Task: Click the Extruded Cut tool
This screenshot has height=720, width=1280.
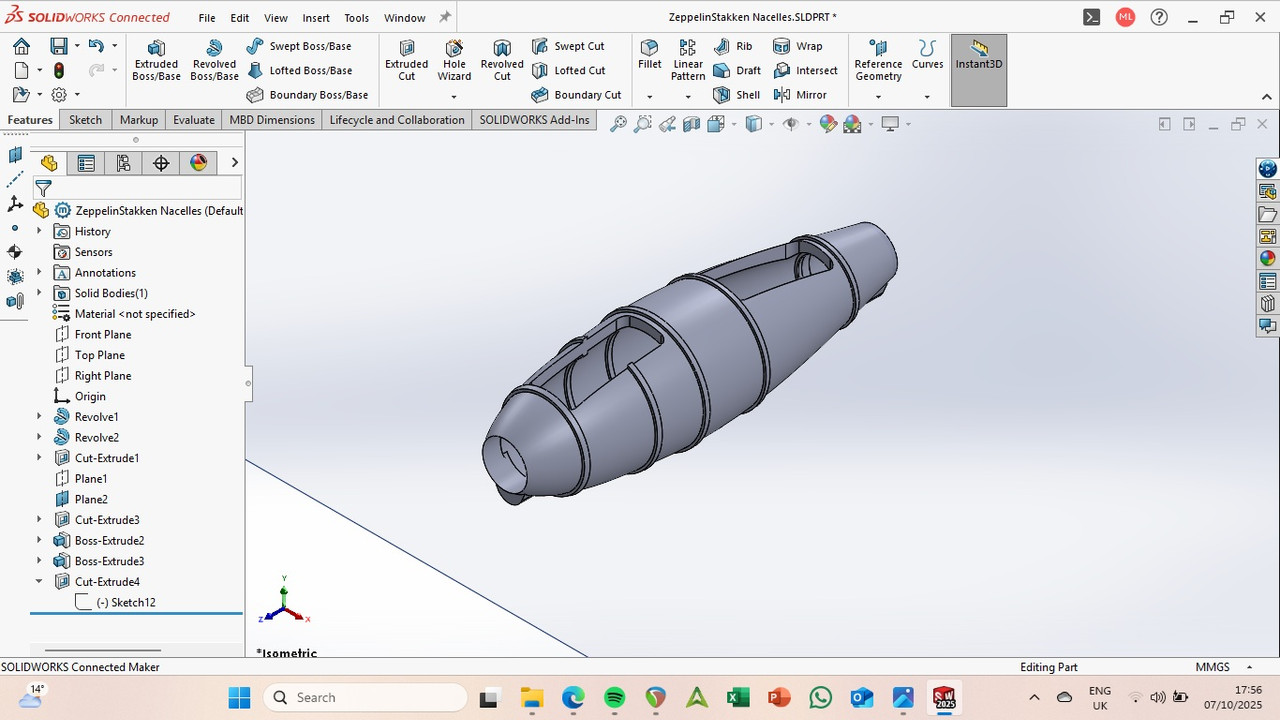Action: click(x=407, y=60)
